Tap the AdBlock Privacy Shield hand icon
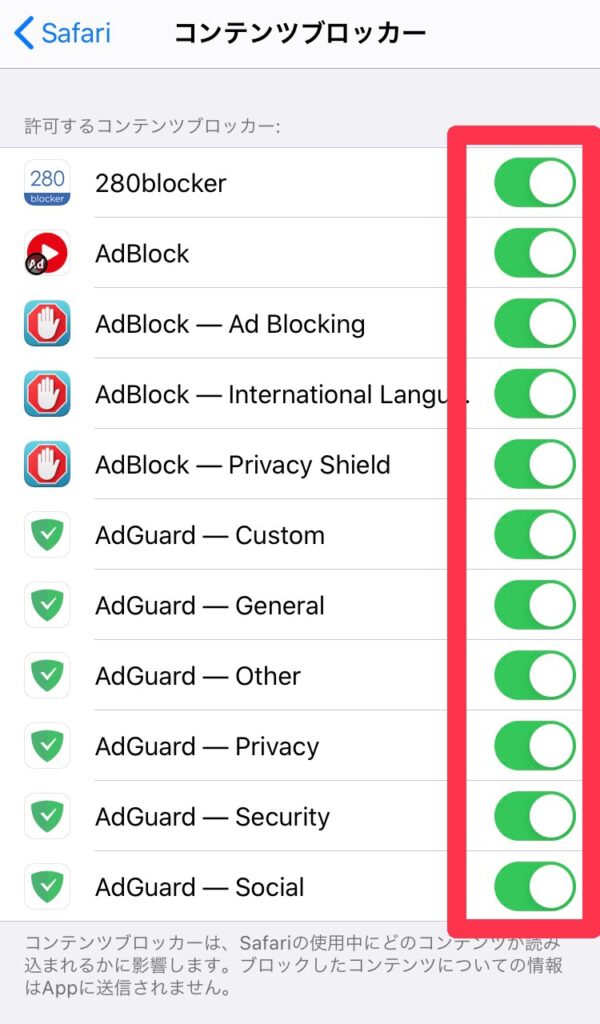Viewport: 600px width, 1024px height. (47, 465)
